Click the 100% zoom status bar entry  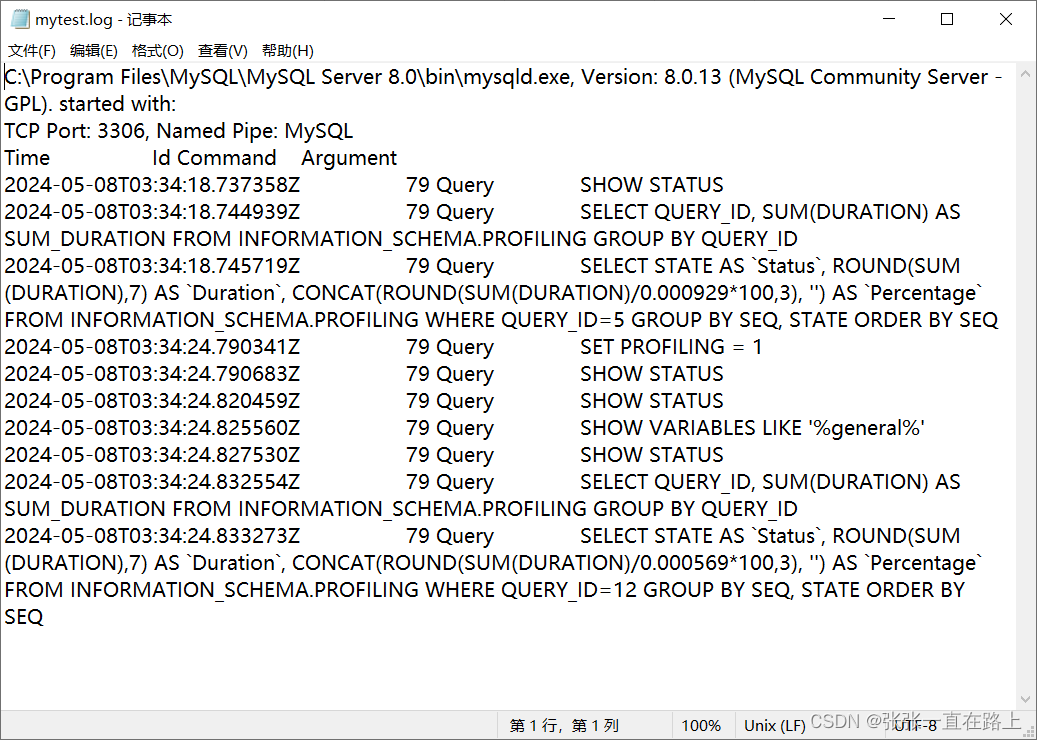point(701,725)
